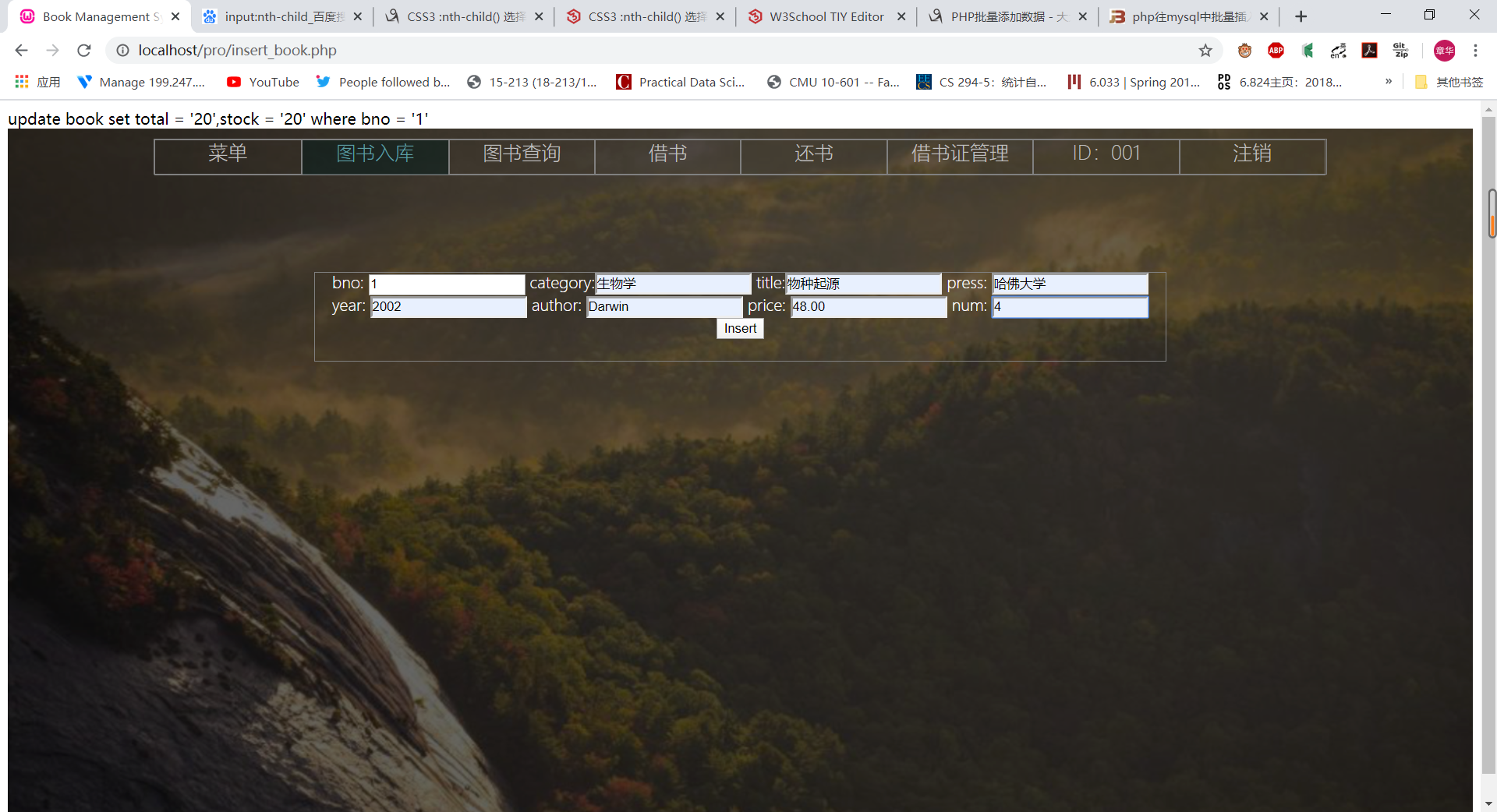Close the first PHP批量添加数据 tab
The image size is (1497, 812).
(x=1082, y=16)
